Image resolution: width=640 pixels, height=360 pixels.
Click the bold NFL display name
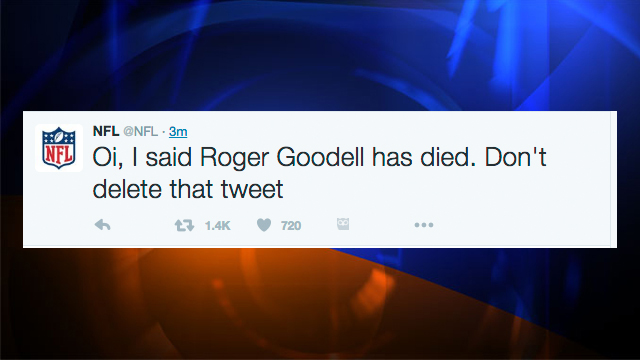(x=106, y=131)
